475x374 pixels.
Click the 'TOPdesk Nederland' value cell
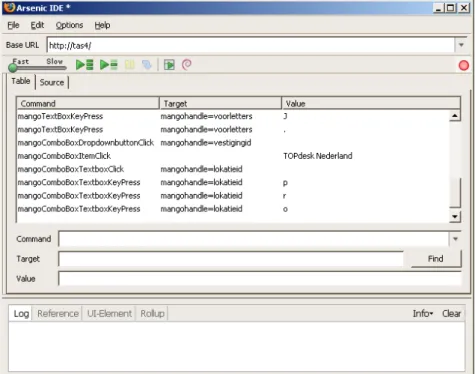click(318, 156)
